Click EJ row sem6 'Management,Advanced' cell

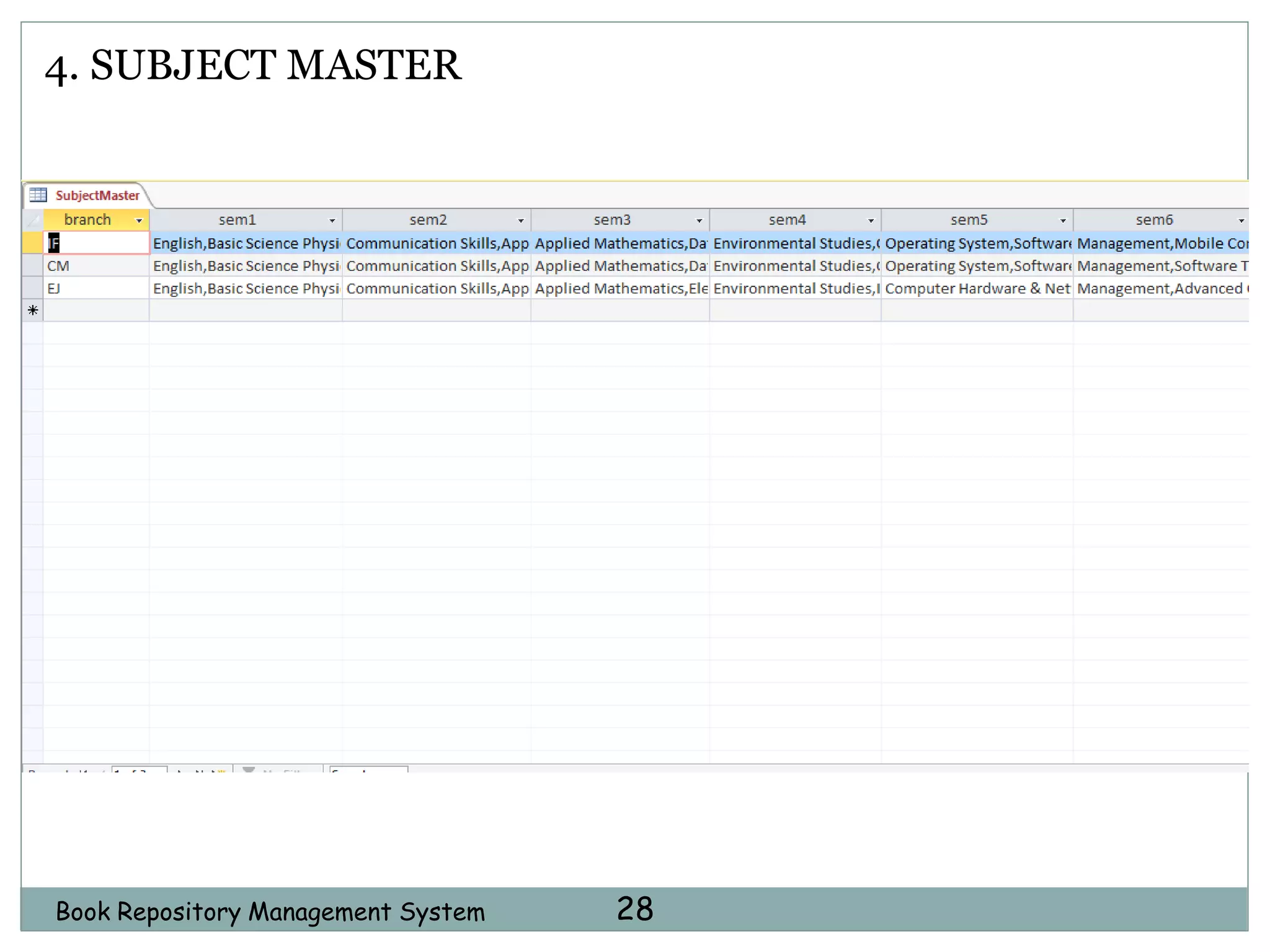click(1161, 288)
